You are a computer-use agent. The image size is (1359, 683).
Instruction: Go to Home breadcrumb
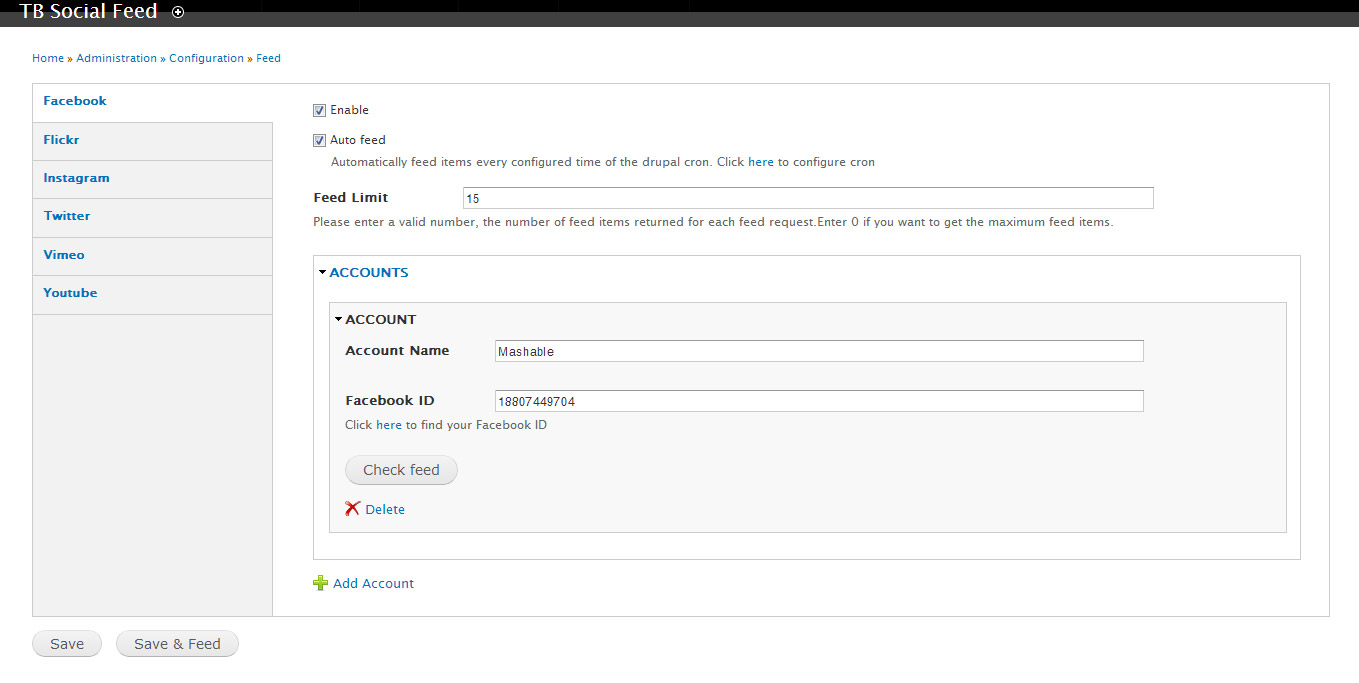click(48, 58)
